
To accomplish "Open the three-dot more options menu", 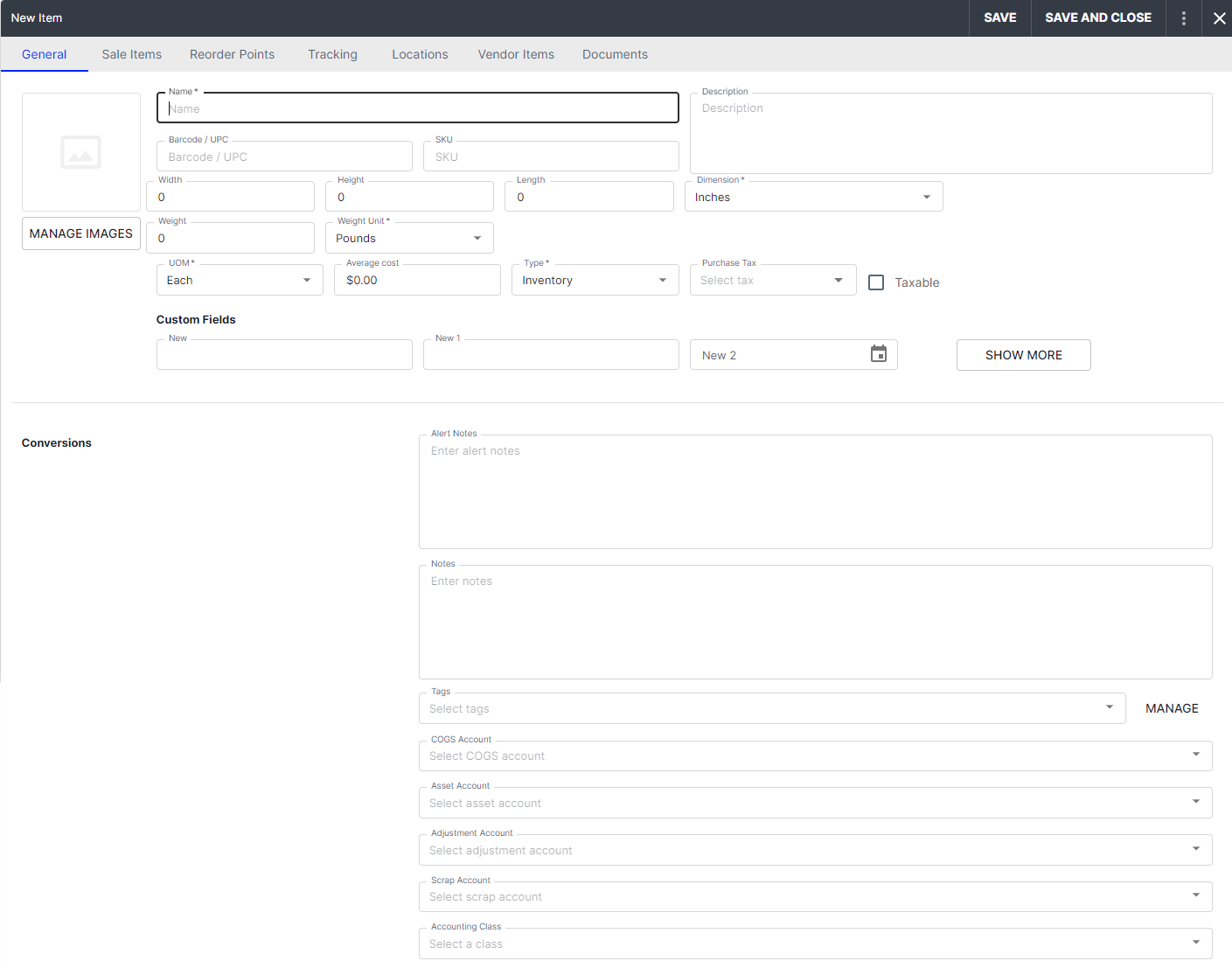I will [1184, 18].
